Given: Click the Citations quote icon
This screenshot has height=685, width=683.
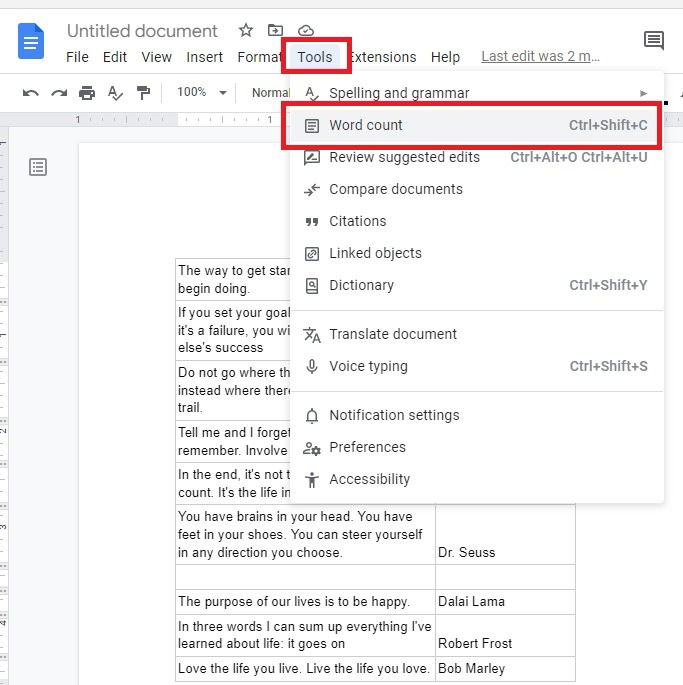Looking at the screenshot, I should point(312,222).
